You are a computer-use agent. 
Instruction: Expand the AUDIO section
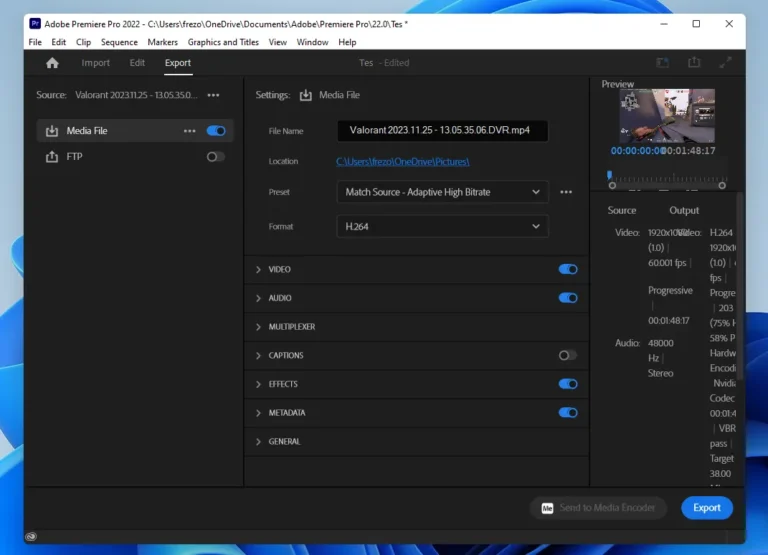click(x=258, y=298)
